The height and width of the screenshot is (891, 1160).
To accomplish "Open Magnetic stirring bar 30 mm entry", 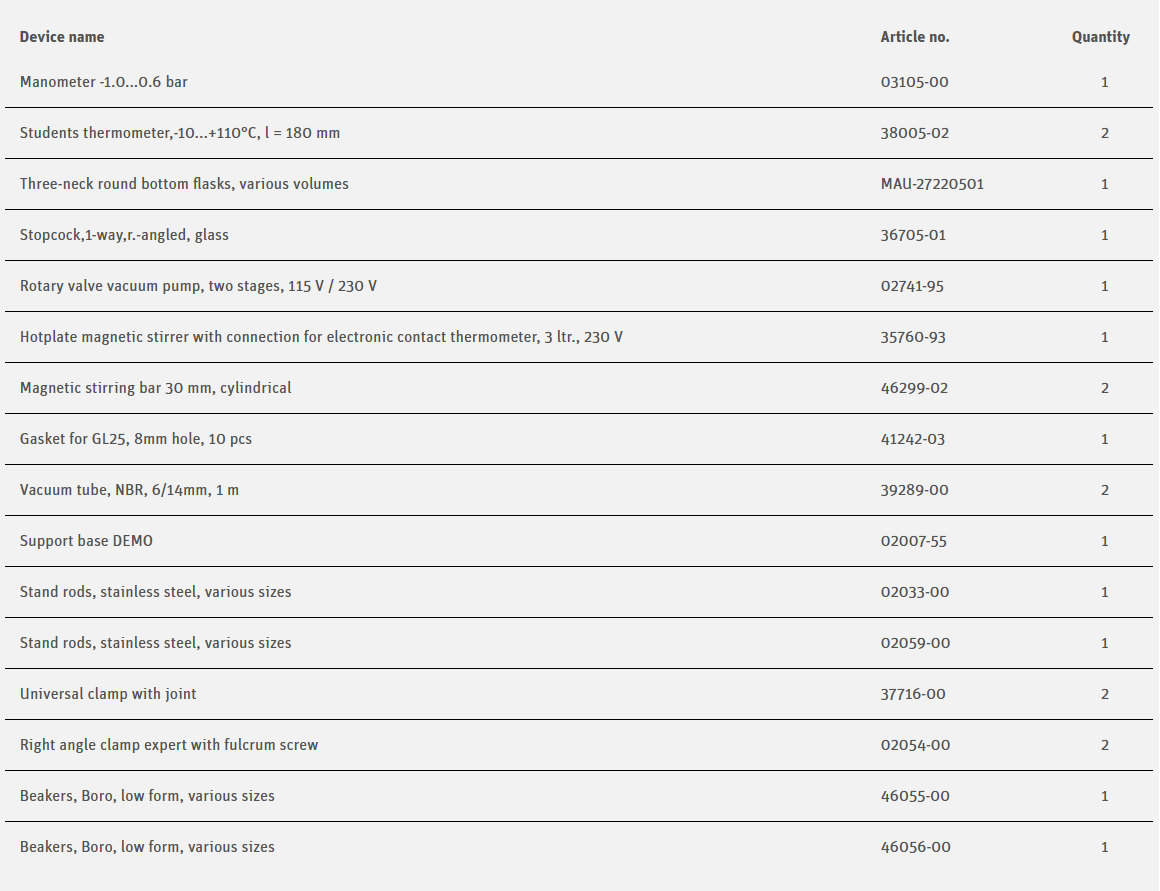I will (x=156, y=388).
